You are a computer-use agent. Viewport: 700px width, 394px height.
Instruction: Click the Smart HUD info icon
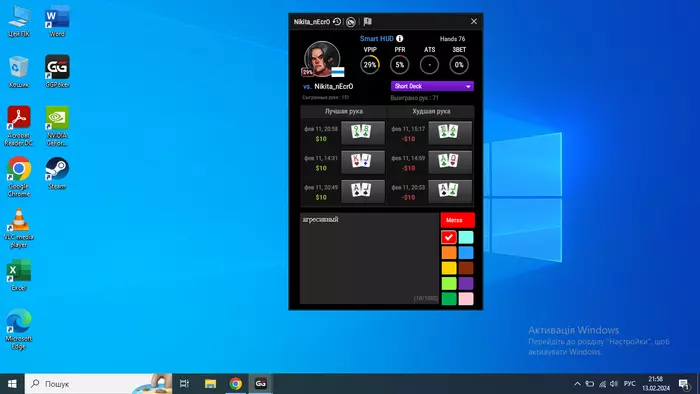(x=400, y=38)
